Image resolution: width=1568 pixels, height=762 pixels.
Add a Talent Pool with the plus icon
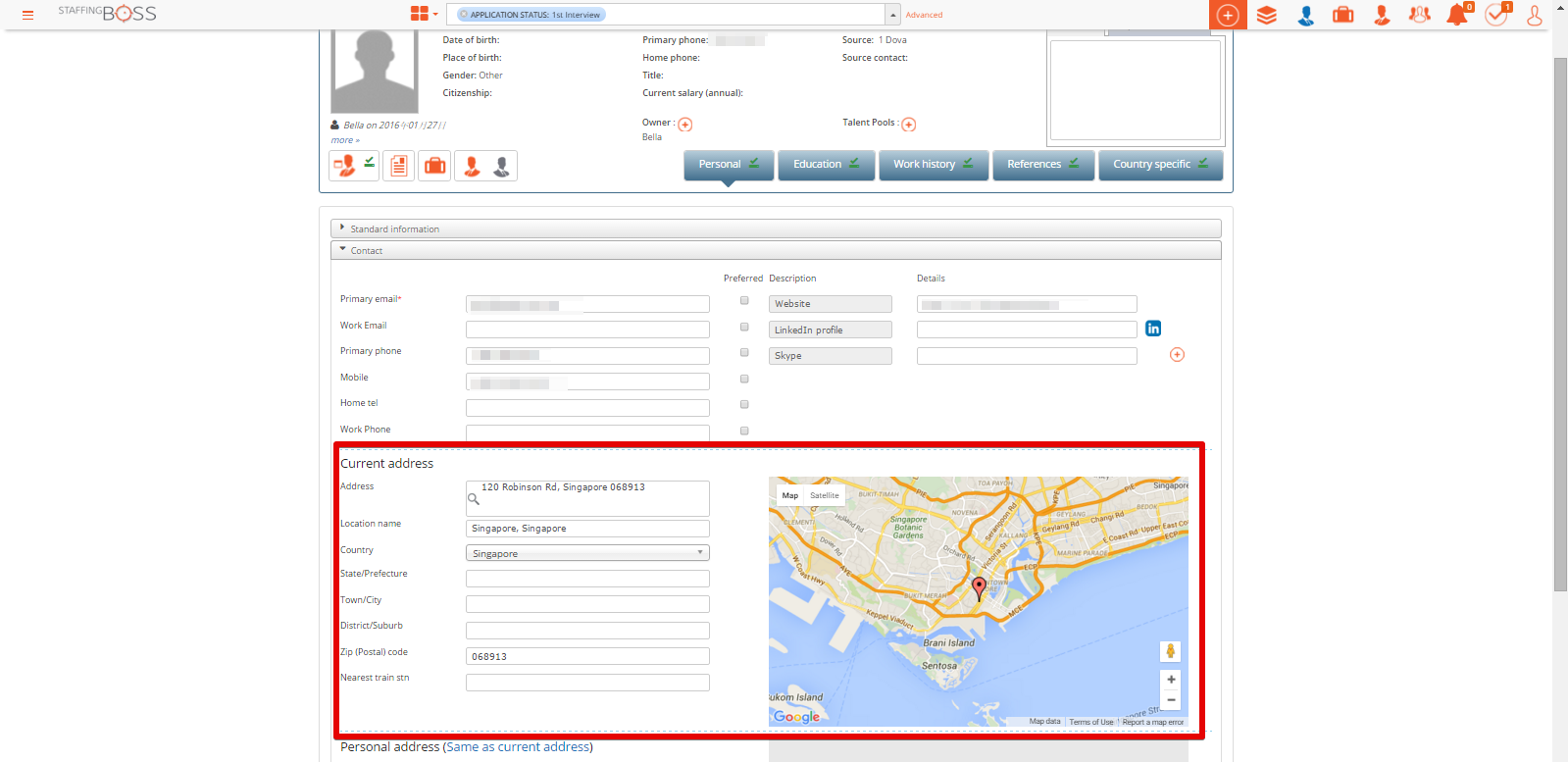[x=909, y=125]
